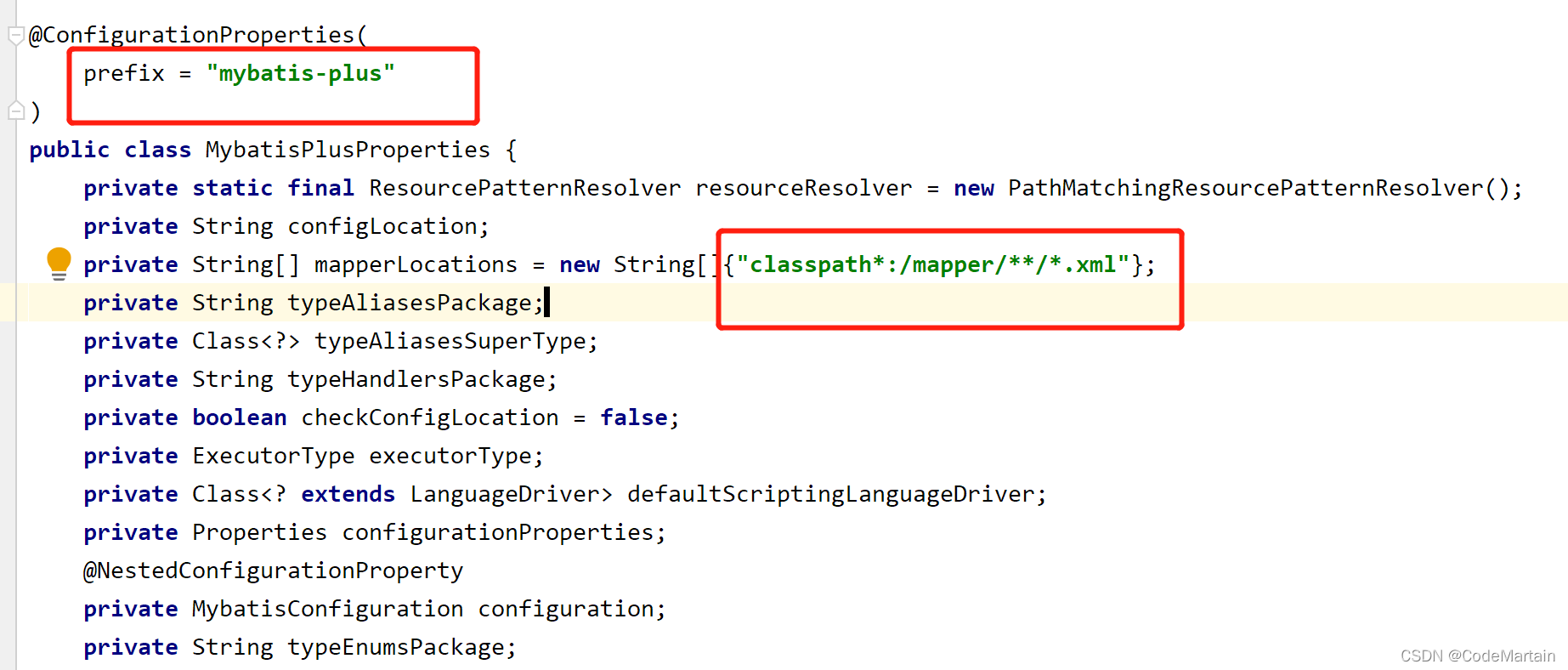Screen dimensions: 1568x670
Task: Click the extends keyword in the generic type
Action: tap(348, 494)
